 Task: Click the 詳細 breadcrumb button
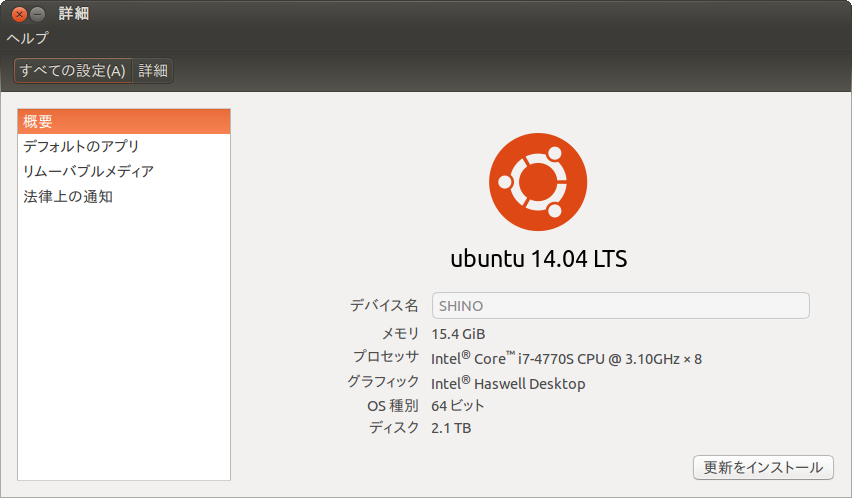click(153, 71)
